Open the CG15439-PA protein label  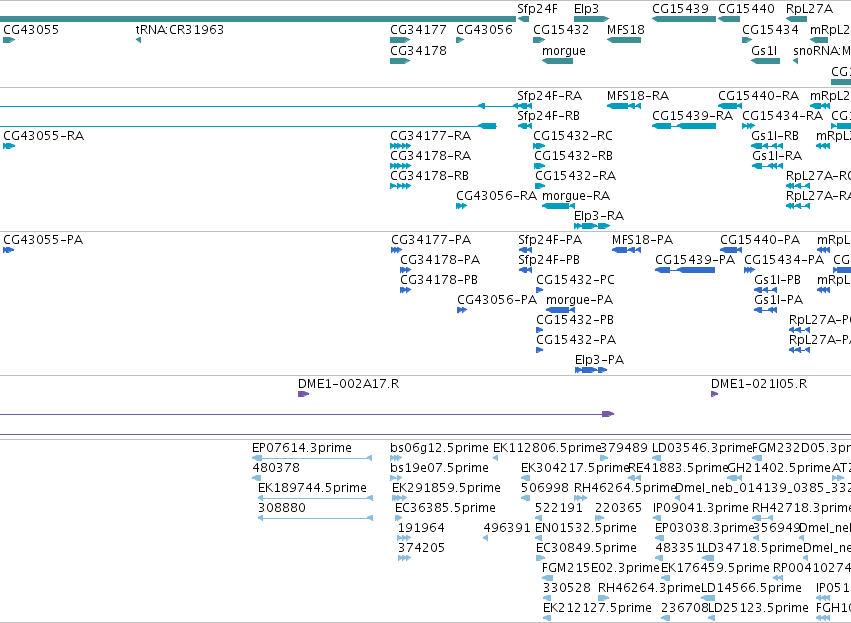click(695, 260)
